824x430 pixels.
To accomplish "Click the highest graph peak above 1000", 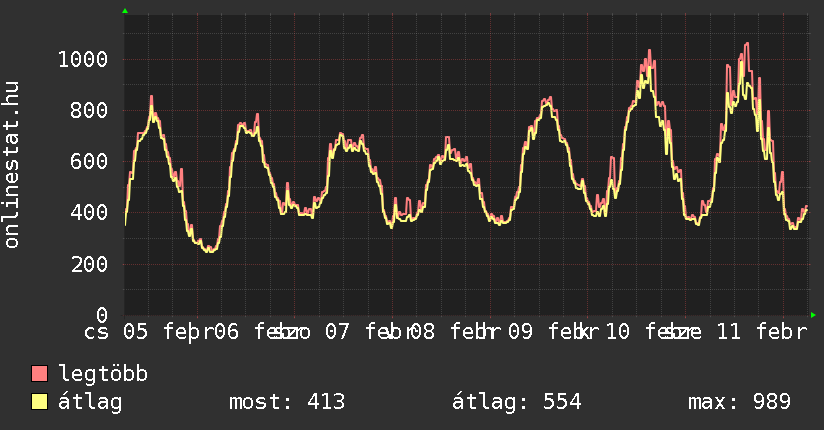I will click(746, 43).
